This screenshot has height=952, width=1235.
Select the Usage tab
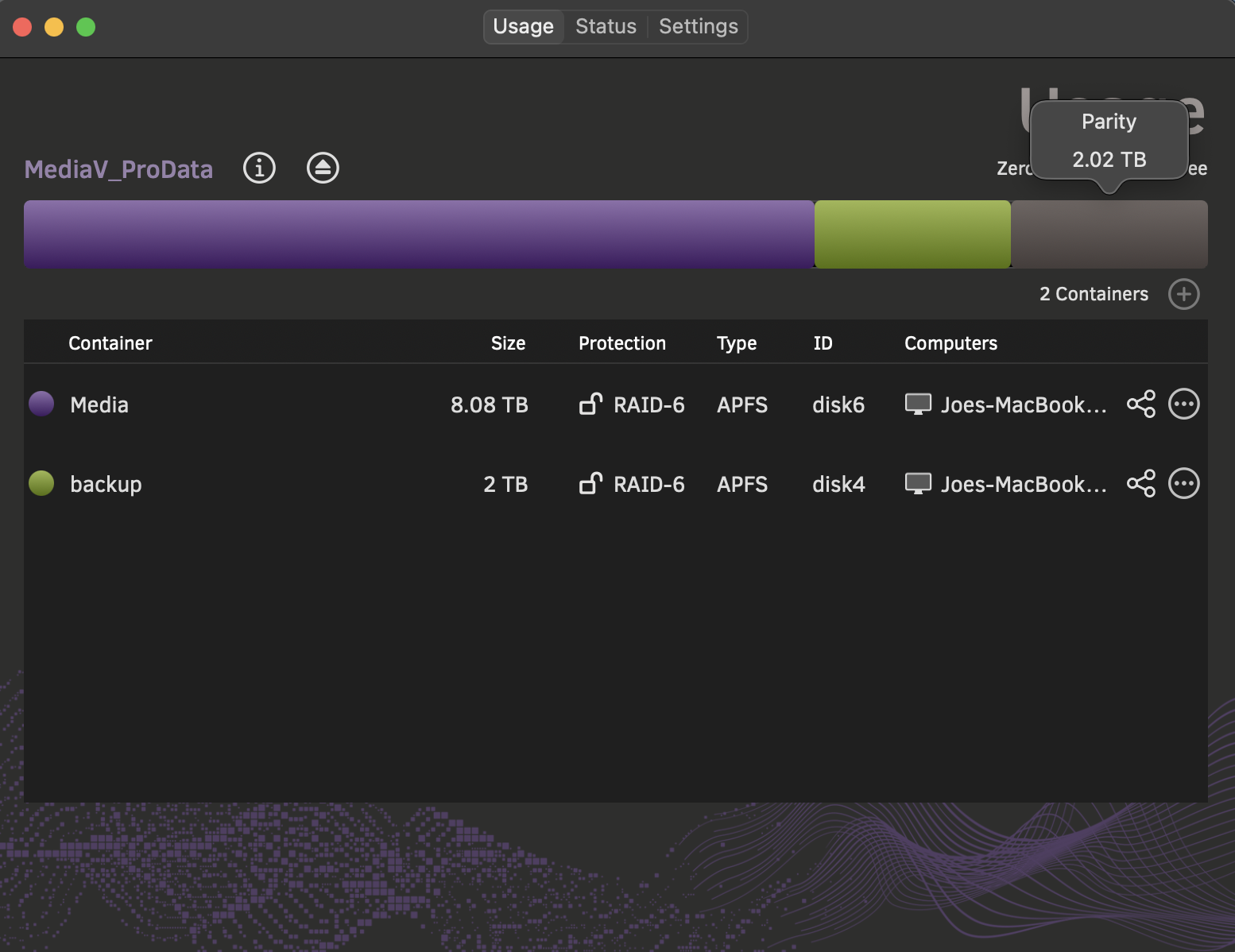(x=523, y=26)
